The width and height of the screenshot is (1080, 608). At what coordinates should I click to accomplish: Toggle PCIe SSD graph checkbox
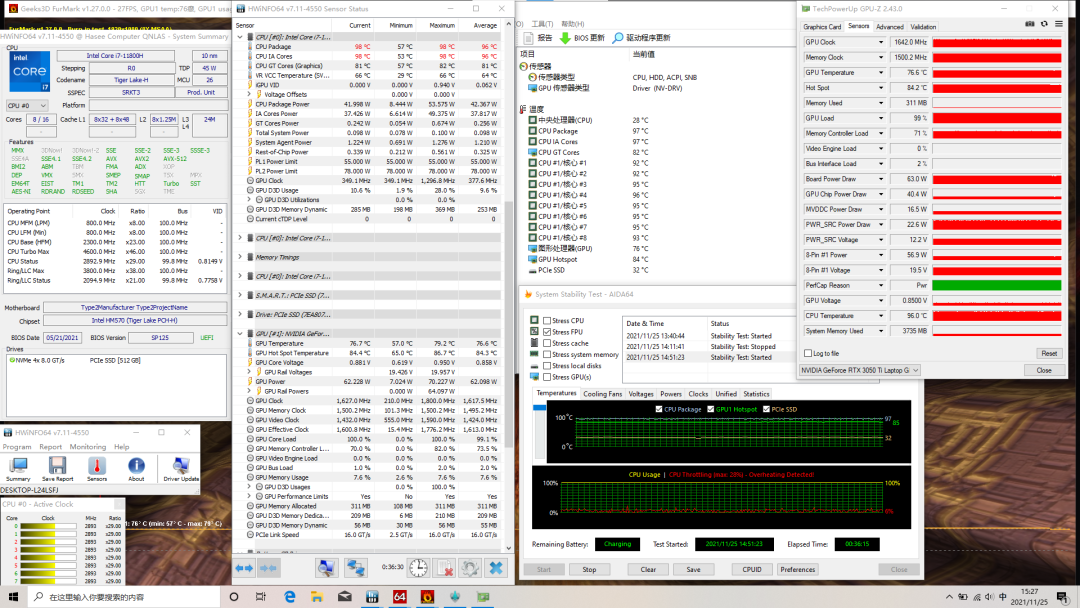click(x=766, y=409)
